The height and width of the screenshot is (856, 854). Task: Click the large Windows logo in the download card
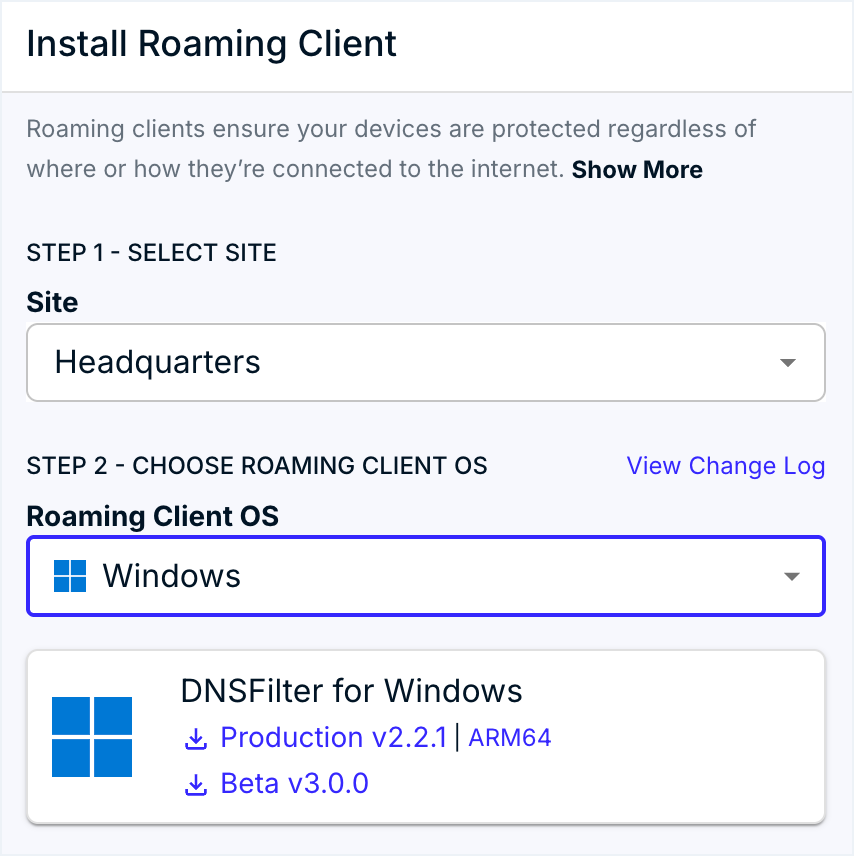(92, 737)
